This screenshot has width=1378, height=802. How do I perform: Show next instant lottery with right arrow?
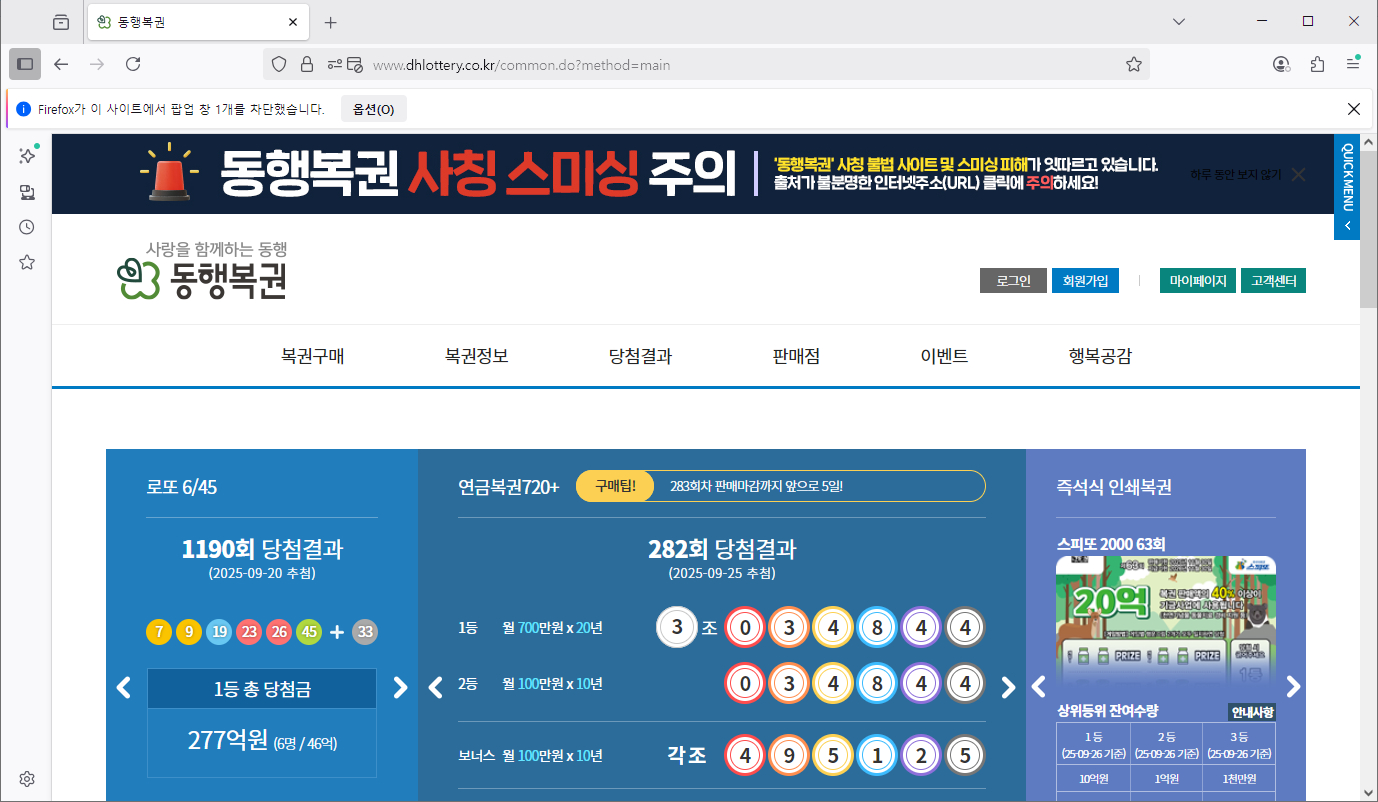1294,687
